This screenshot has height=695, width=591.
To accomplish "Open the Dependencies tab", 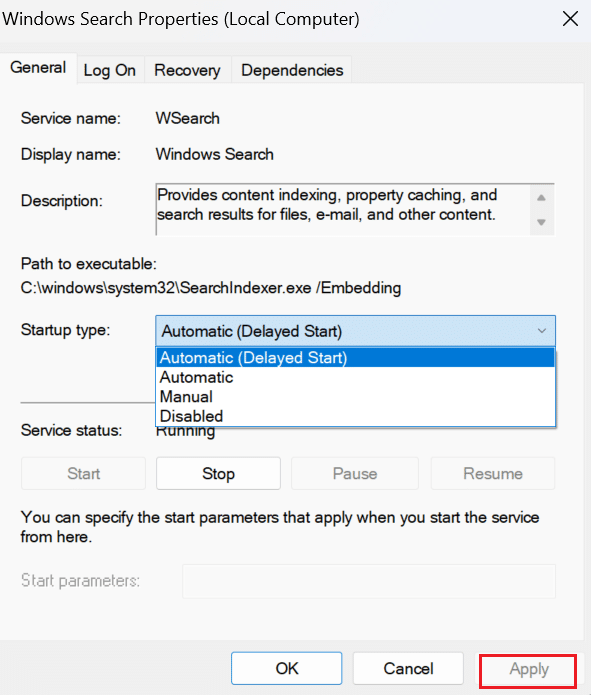I will point(292,70).
